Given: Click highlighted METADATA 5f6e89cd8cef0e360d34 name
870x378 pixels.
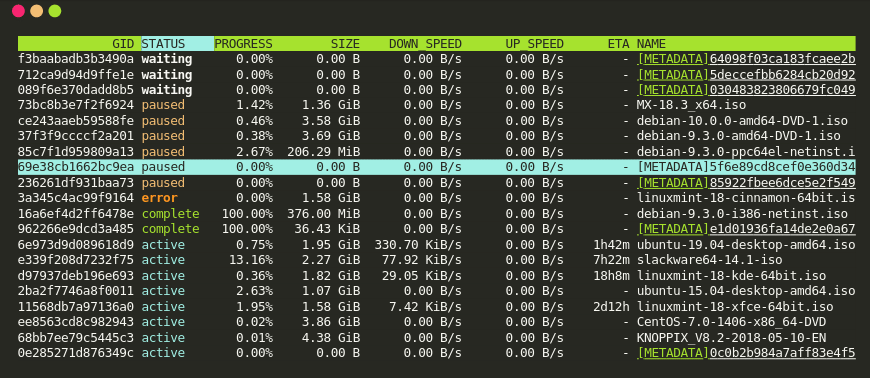Looking at the screenshot, I should pyautogui.click(x=746, y=167).
